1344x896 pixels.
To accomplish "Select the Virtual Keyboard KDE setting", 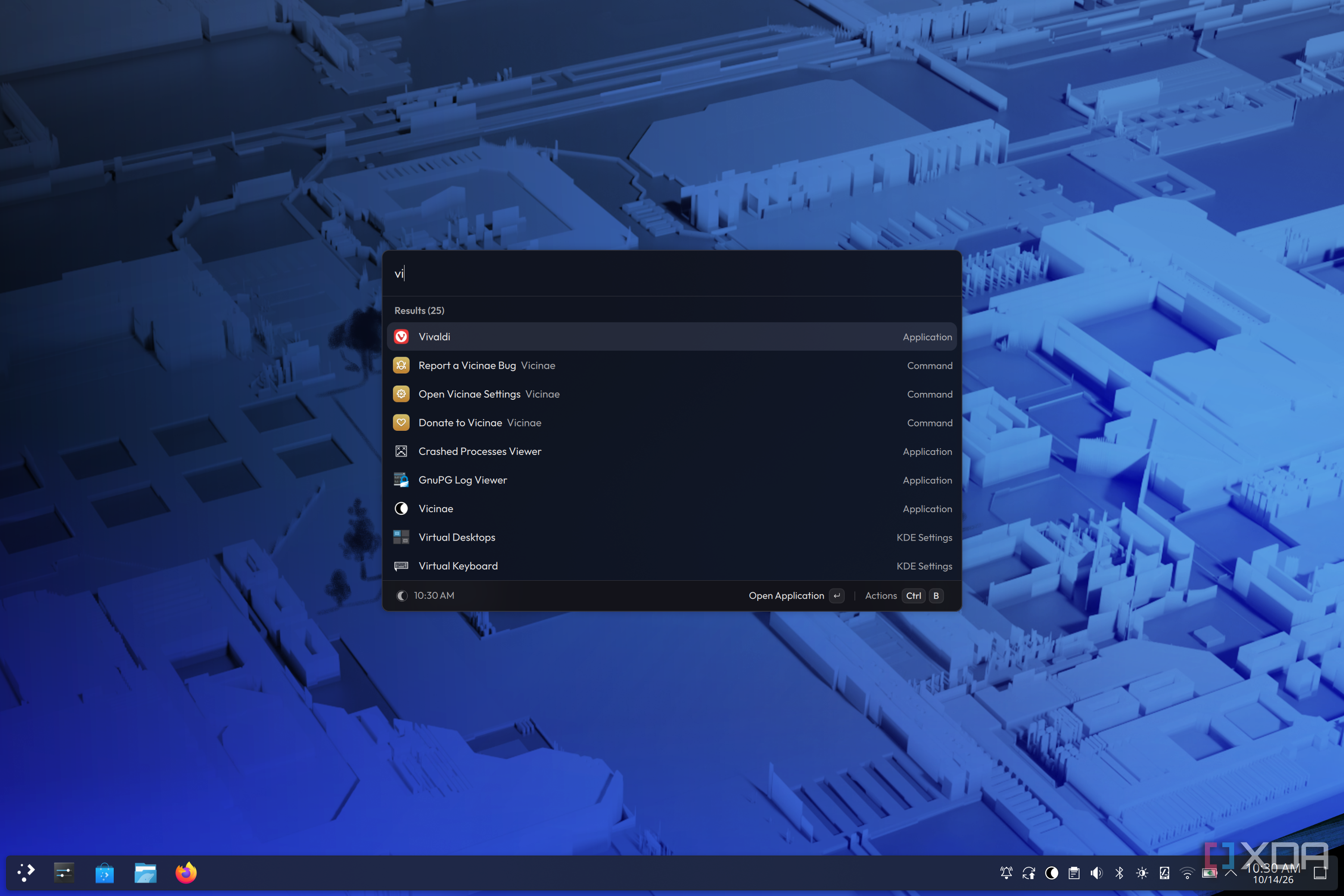I will [x=672, y=566].
